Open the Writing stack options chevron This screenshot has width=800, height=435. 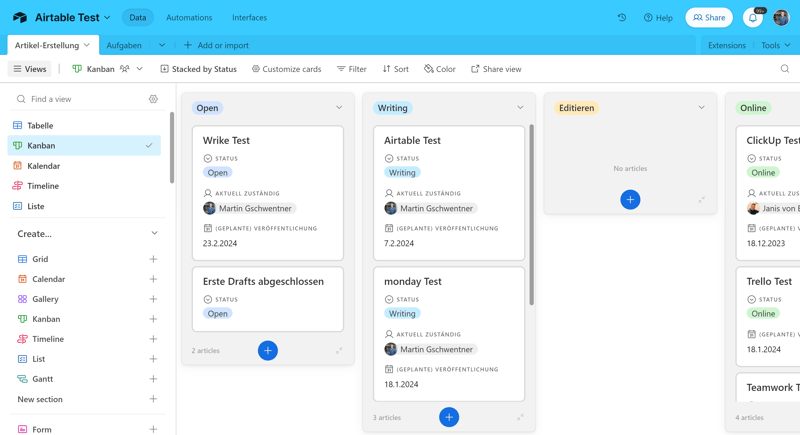520,108
